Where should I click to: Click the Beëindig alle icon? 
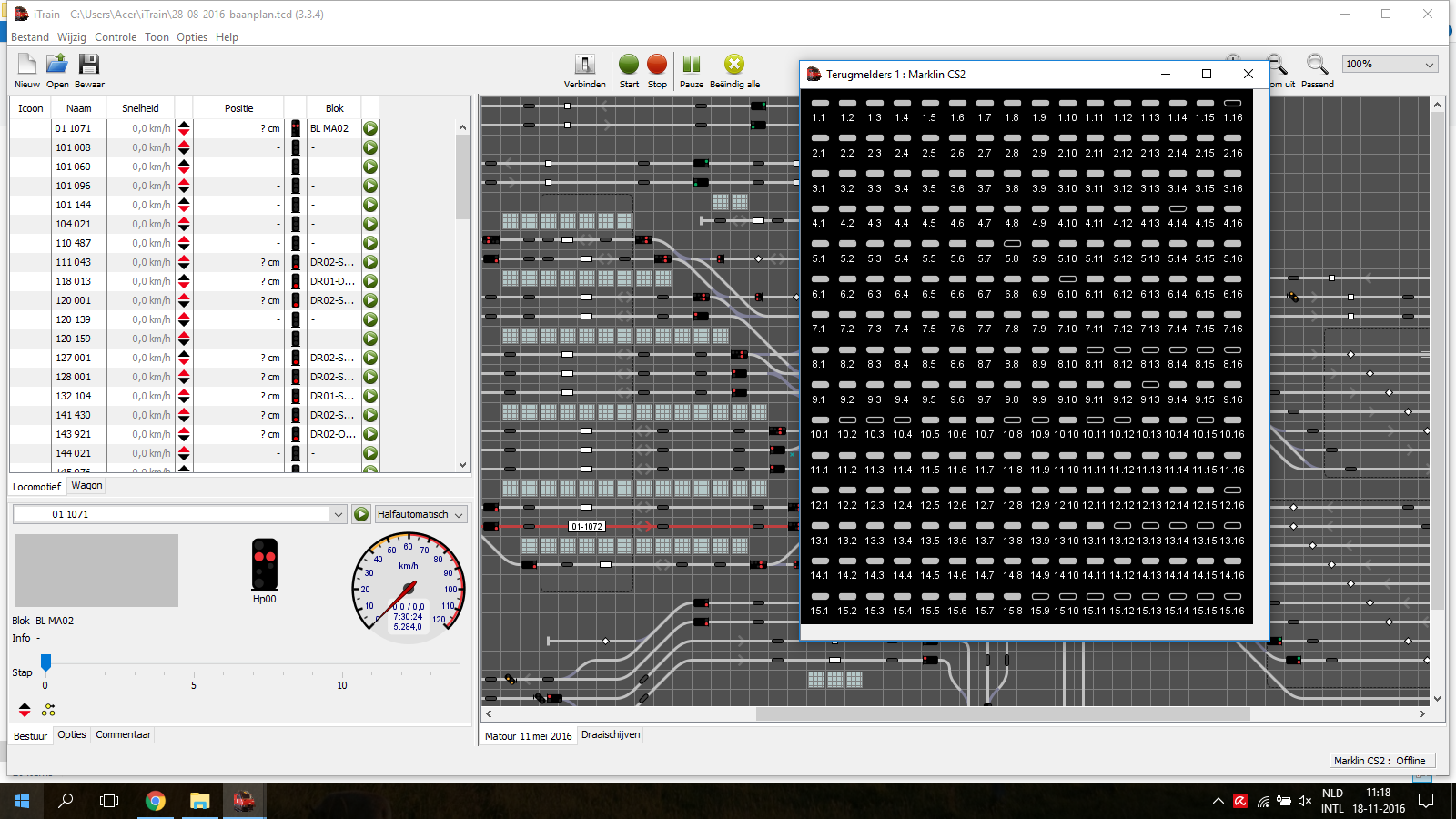tap(734, 64)
